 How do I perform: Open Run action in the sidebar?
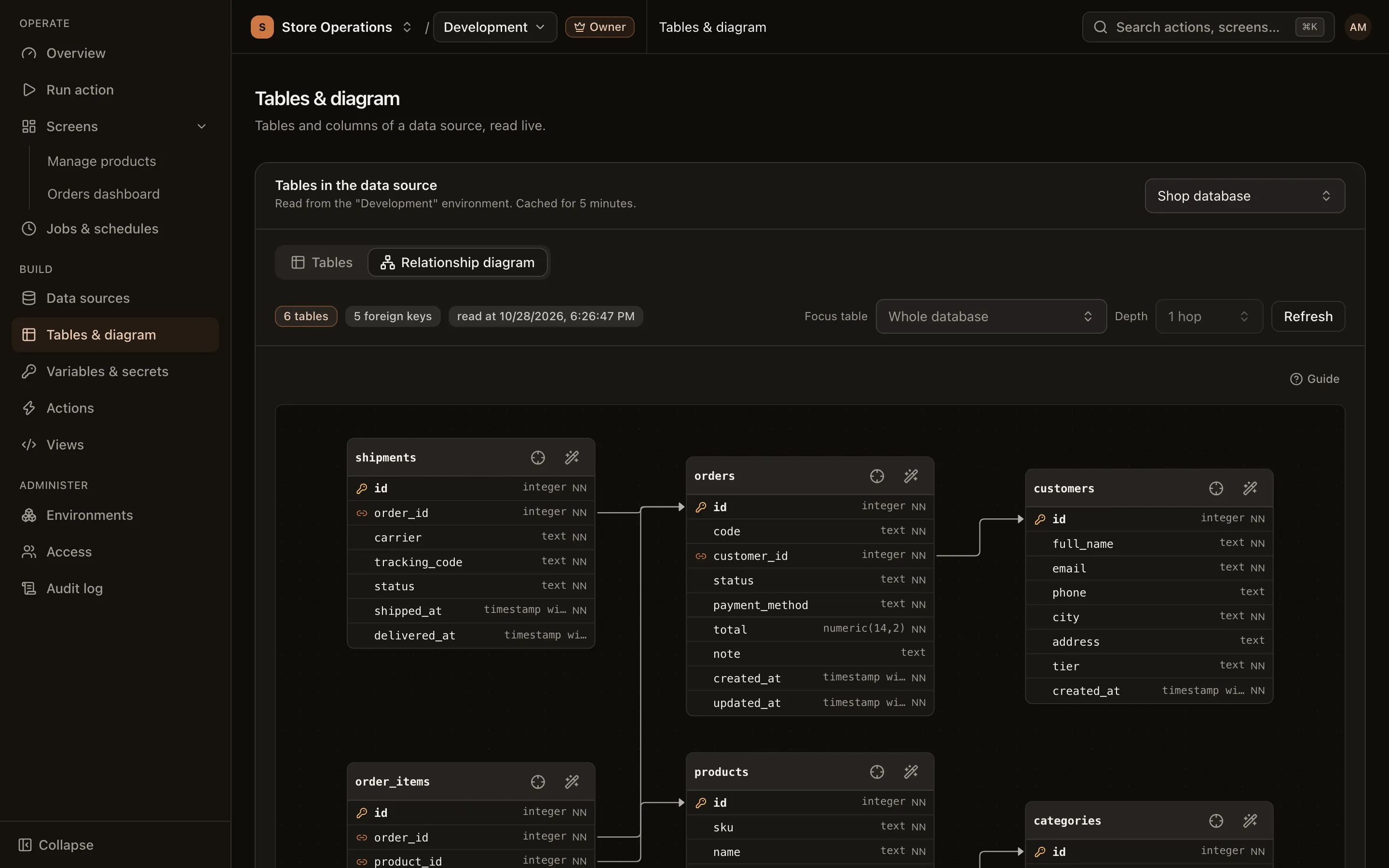(115, 90)
